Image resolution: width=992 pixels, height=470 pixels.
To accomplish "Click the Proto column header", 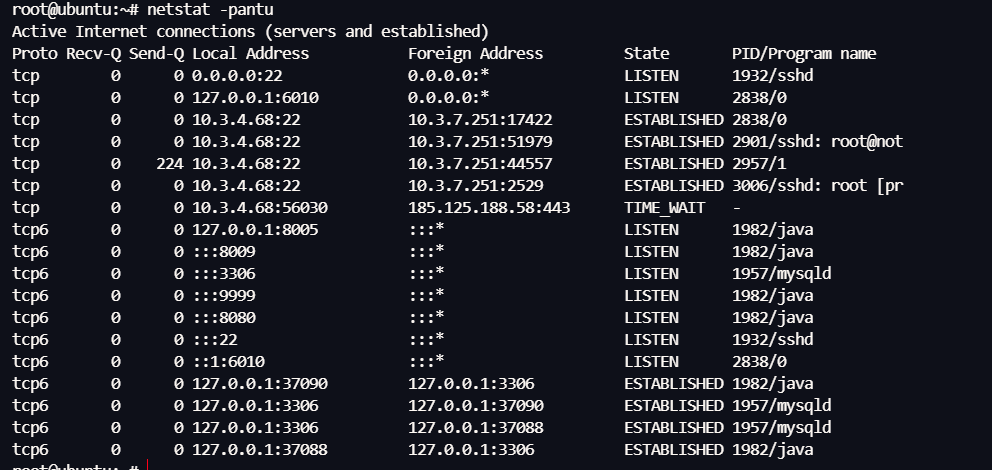I will [35, 54].
